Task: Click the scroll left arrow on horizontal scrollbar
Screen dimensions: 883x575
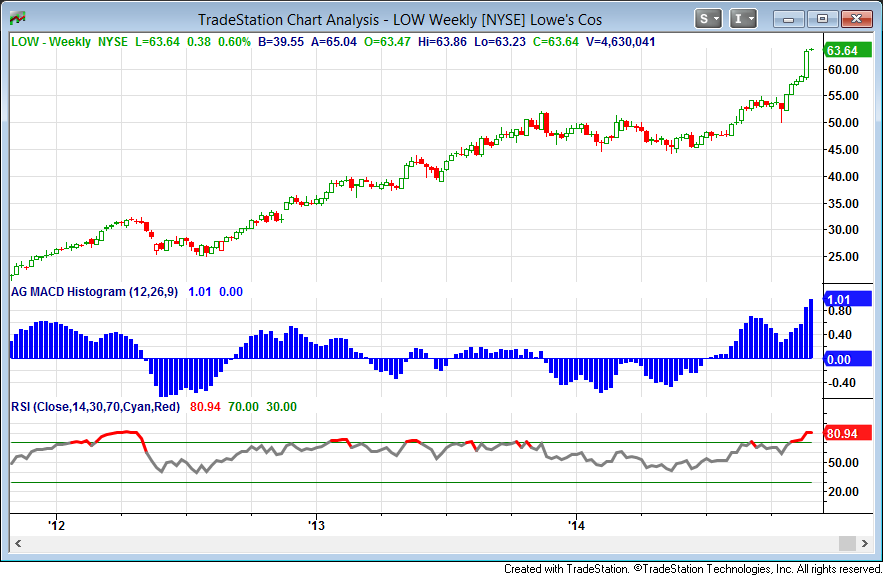Action: point(17,543)
